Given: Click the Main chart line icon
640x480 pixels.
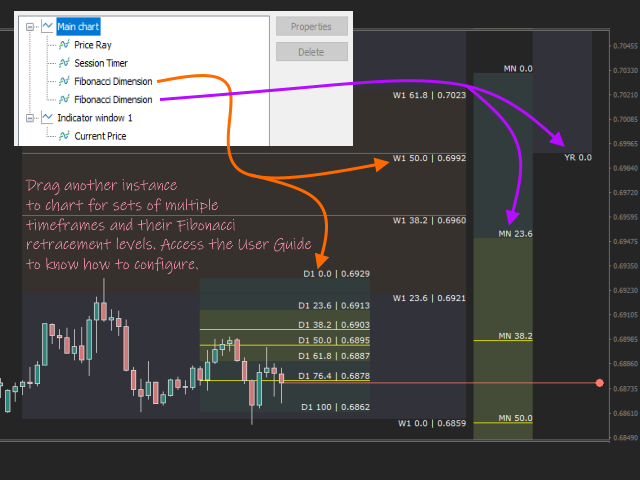Looking at the screenshot, I should tap(48, 27).
